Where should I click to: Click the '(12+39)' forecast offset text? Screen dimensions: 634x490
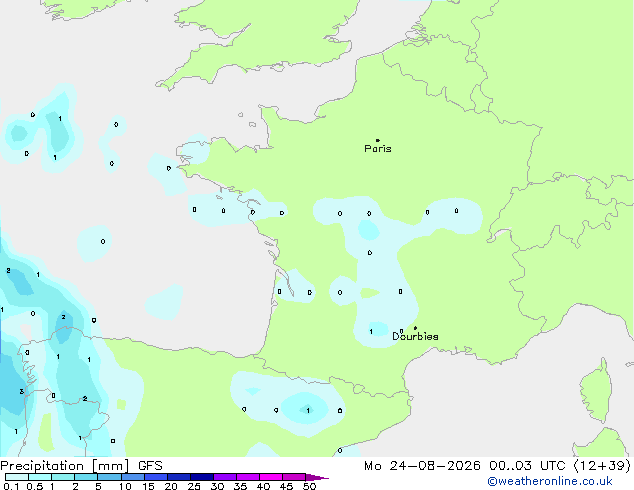tap(602, 466)
